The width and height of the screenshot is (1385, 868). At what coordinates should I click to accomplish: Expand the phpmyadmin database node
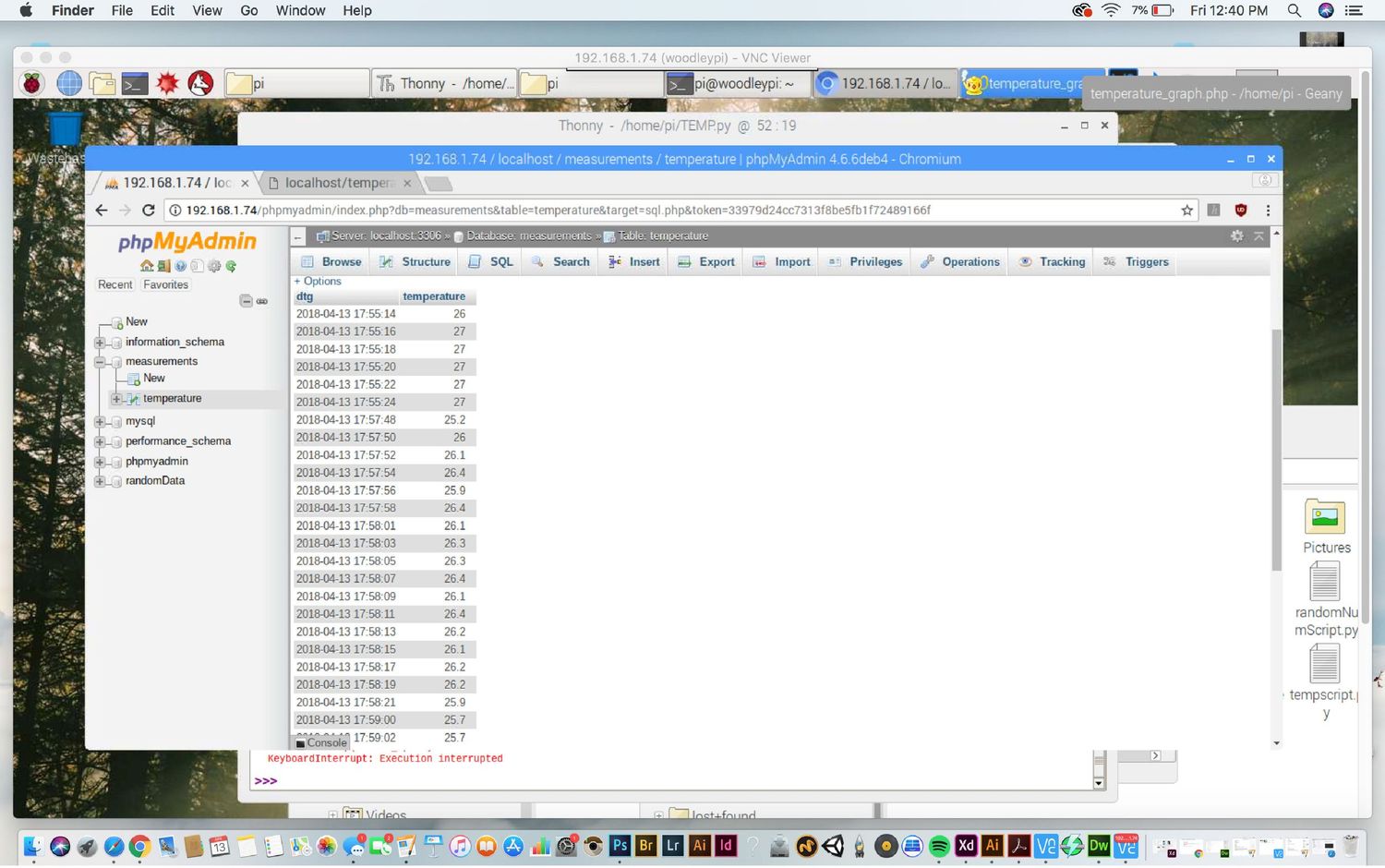coord(100,462)
